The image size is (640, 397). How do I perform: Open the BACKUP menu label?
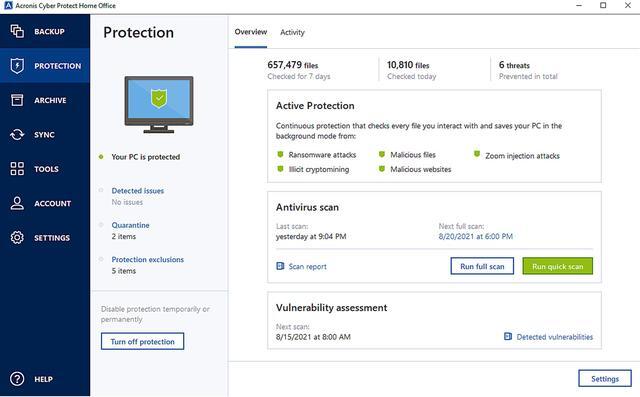click(49, 31)
